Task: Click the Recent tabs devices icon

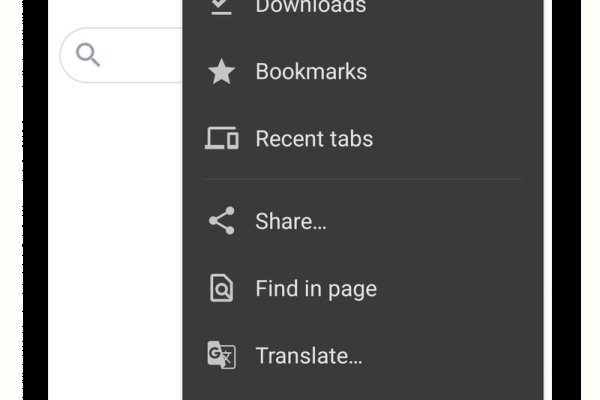Action: tap(221, 139)
